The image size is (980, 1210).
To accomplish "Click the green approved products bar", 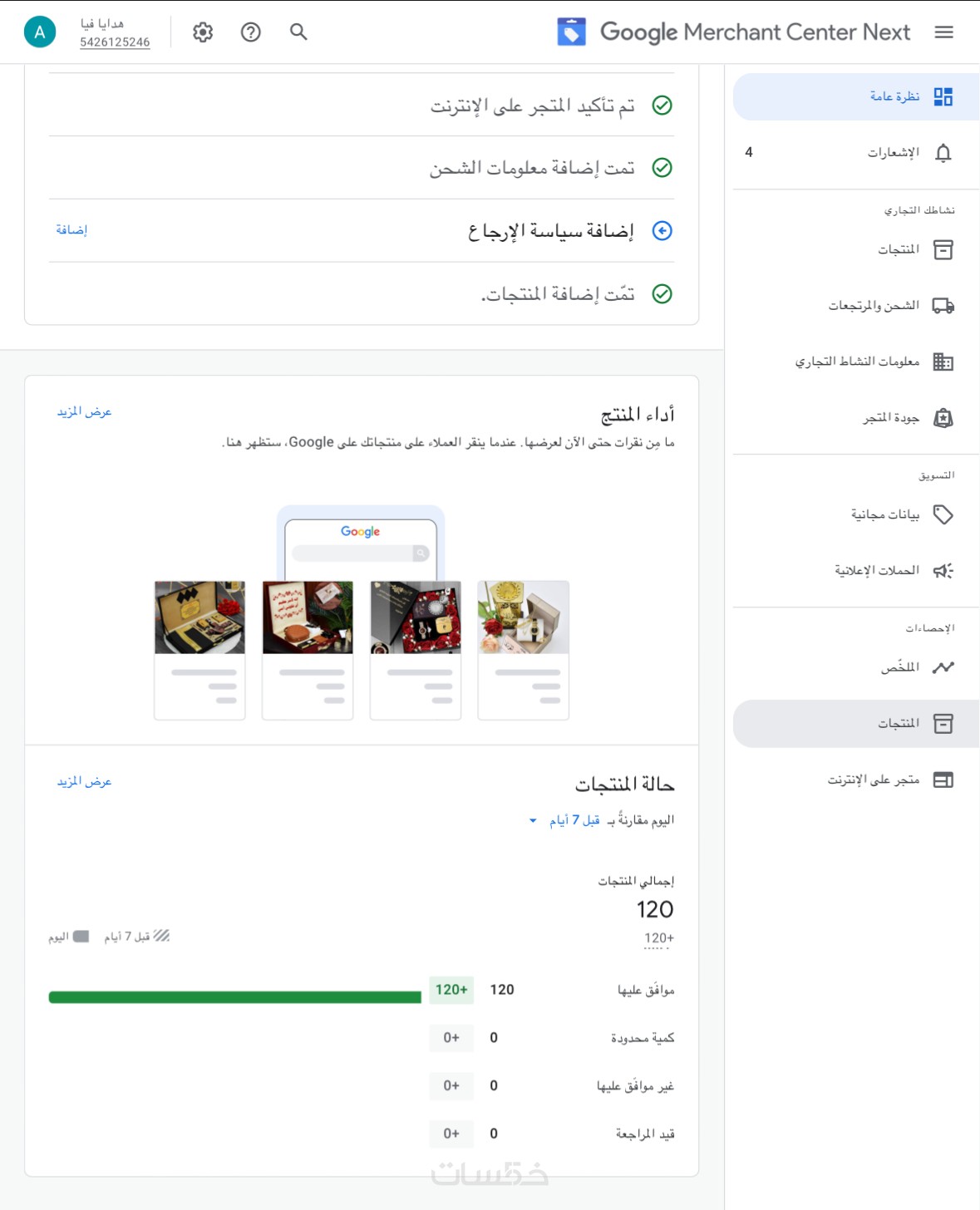I will tap(234, 997).
